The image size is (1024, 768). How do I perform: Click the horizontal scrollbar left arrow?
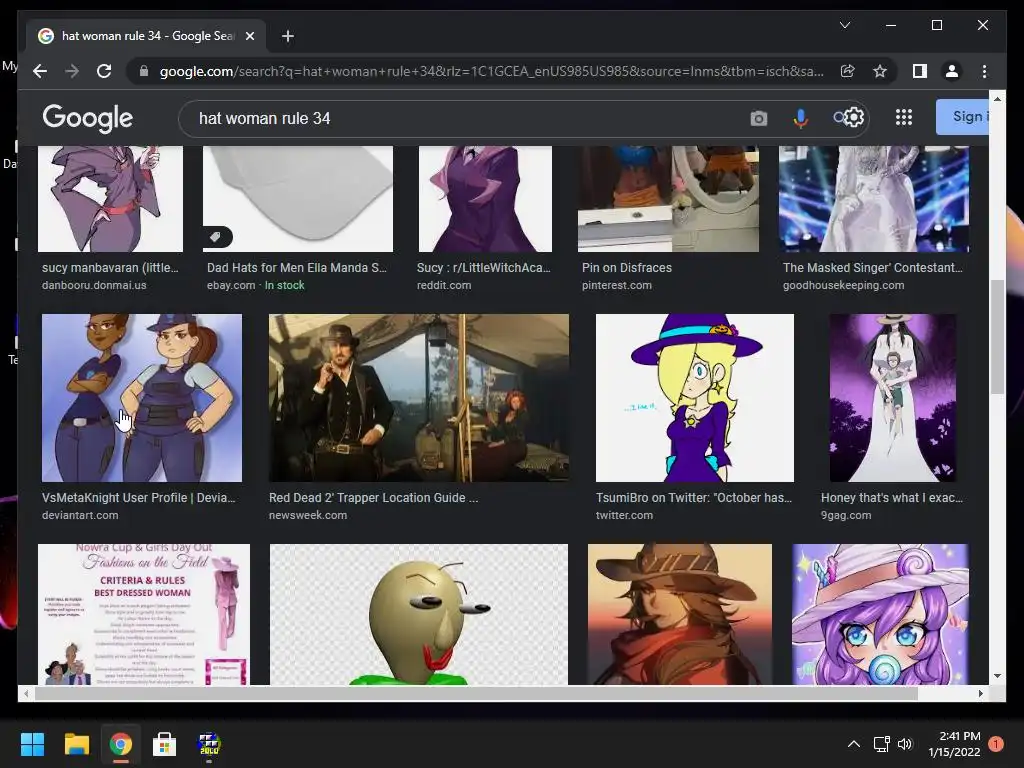[26, 694]
